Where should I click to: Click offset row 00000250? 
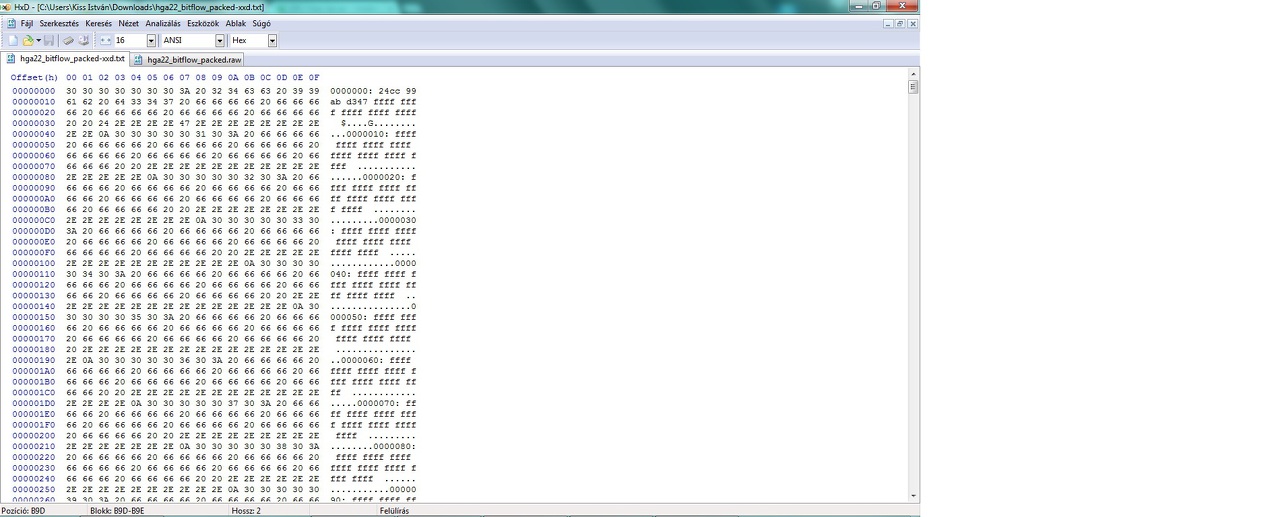pyautogui.click(x=34, y=489)
